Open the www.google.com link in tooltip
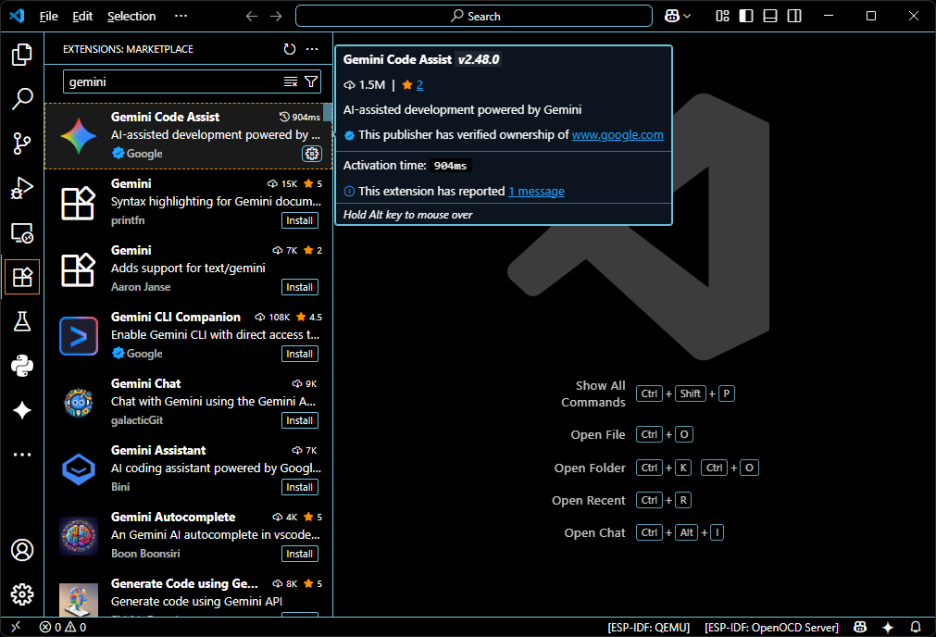 [x=617, y=135]
